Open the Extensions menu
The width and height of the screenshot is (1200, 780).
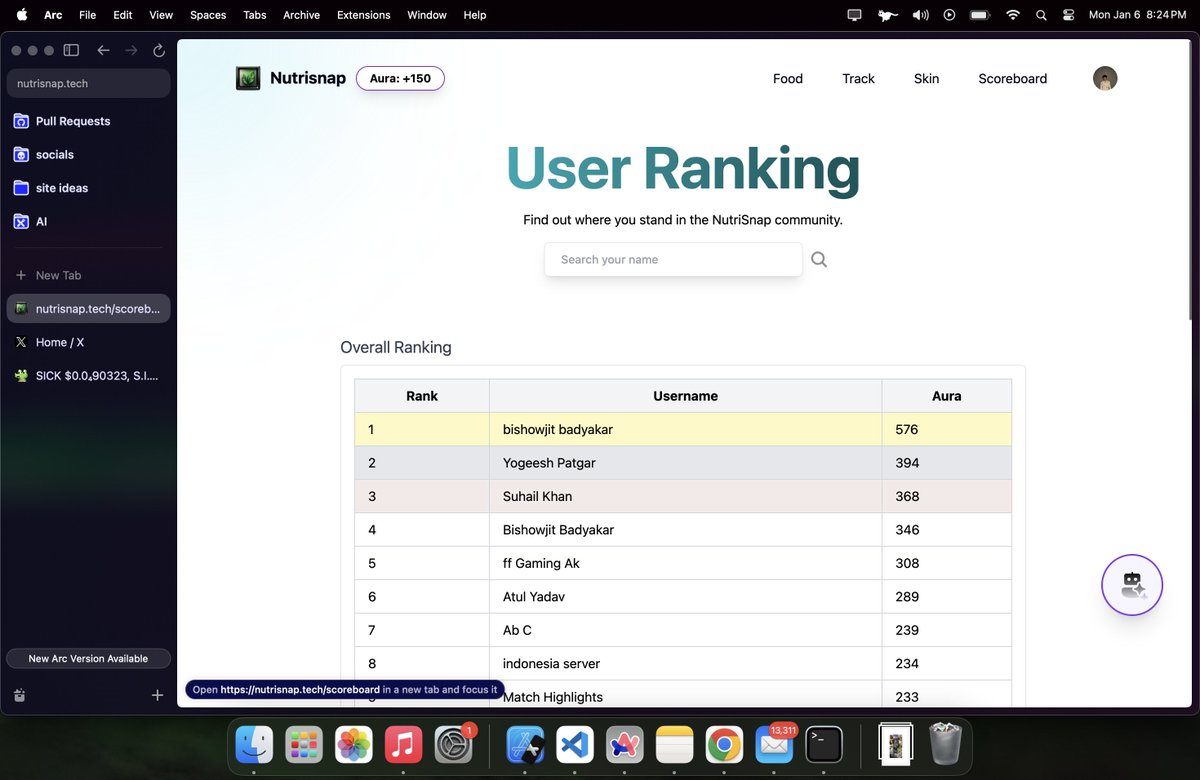(364, 15)
